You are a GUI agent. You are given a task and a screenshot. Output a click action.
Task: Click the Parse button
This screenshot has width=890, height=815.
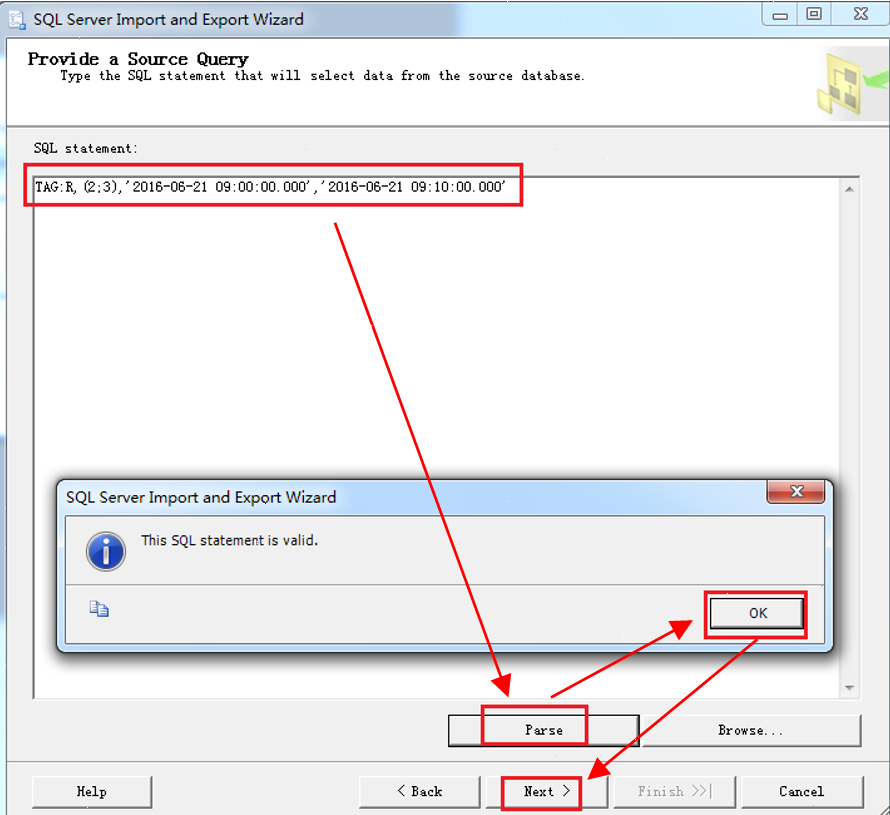tap(543, 730)
